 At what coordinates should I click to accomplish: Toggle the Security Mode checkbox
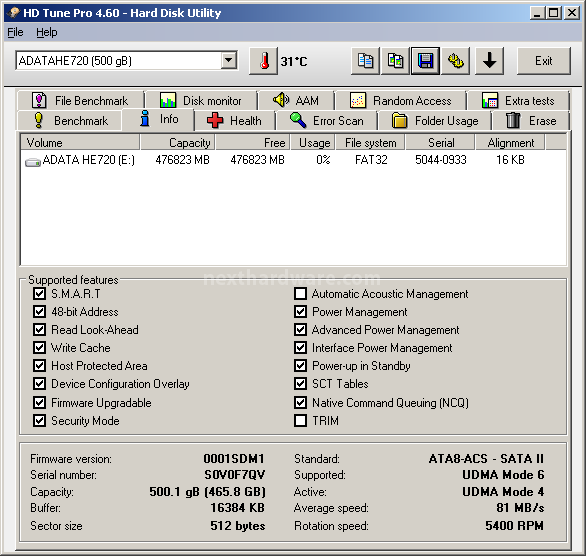tap(39, 420)
